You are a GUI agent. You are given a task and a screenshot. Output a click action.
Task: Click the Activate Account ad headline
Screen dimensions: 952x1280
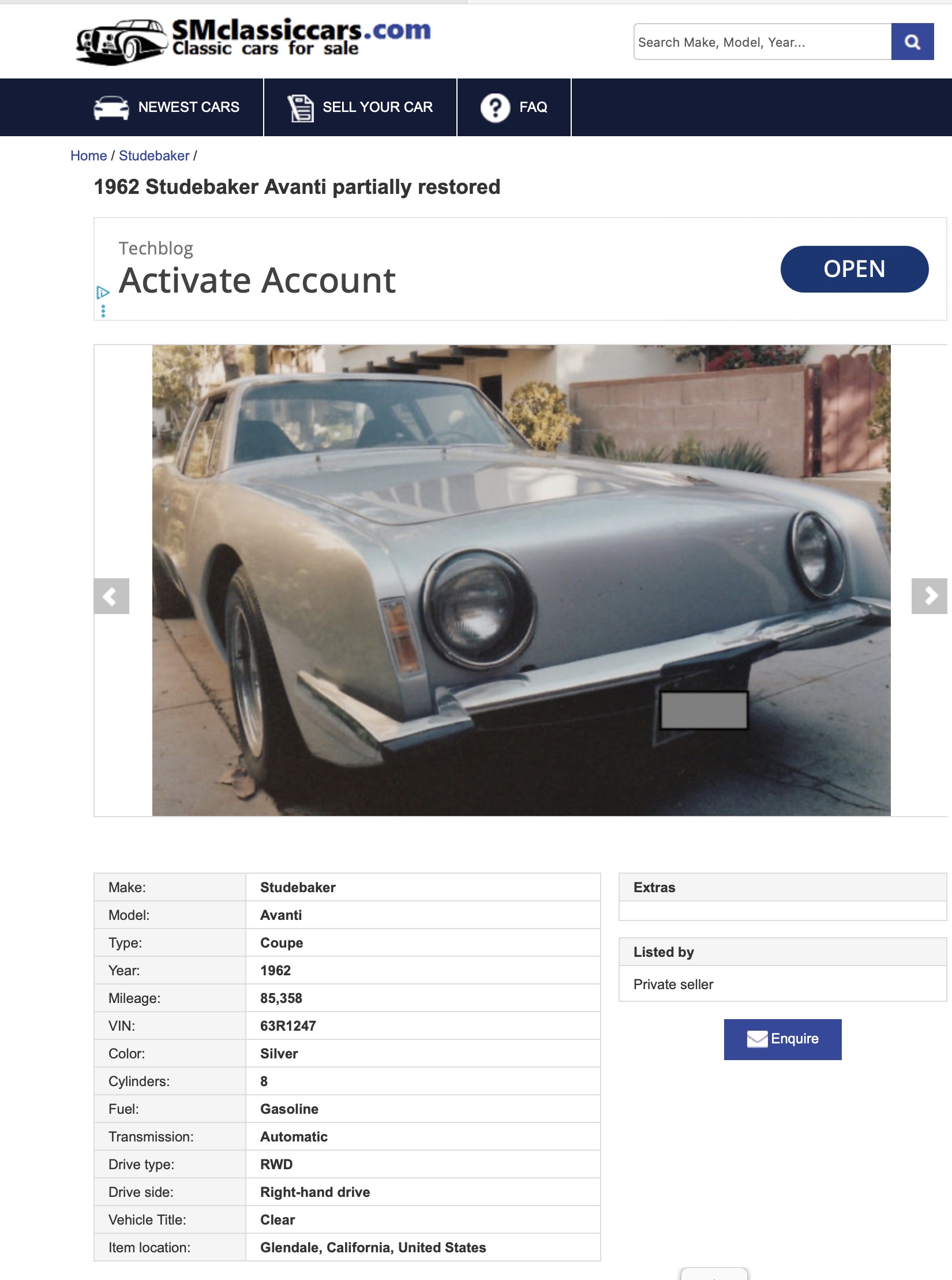click(257, 281)
